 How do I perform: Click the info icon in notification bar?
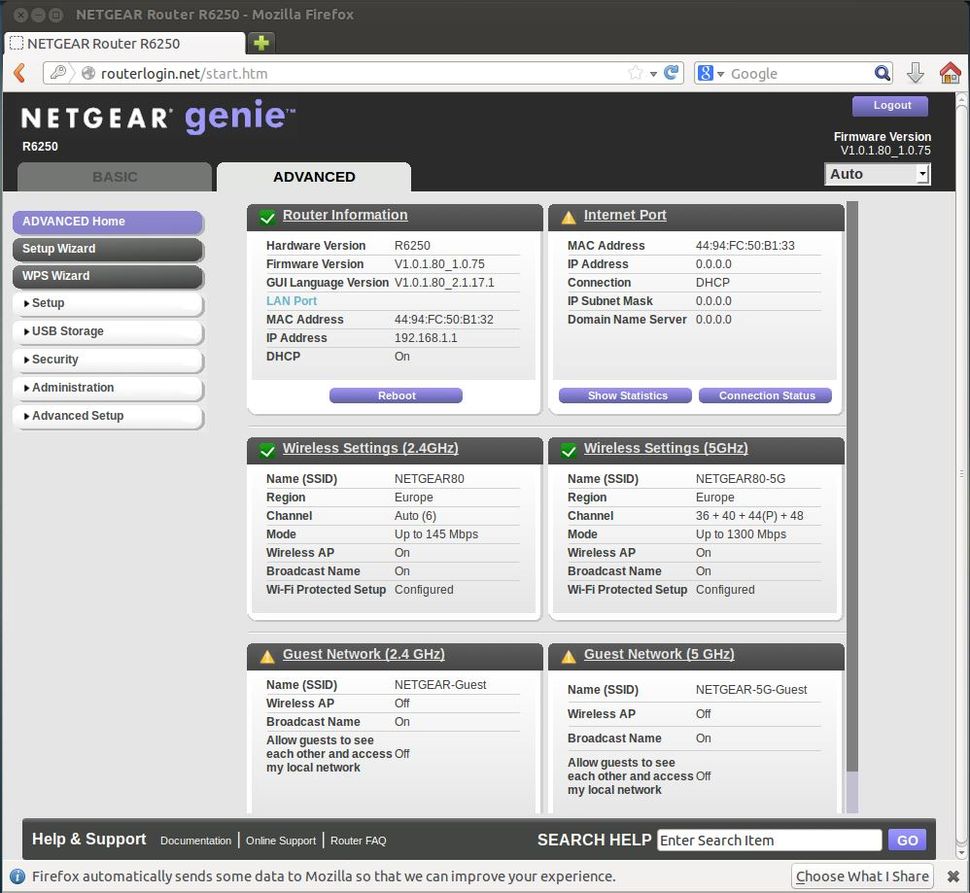pyautogui.click(x=17, y=876)
